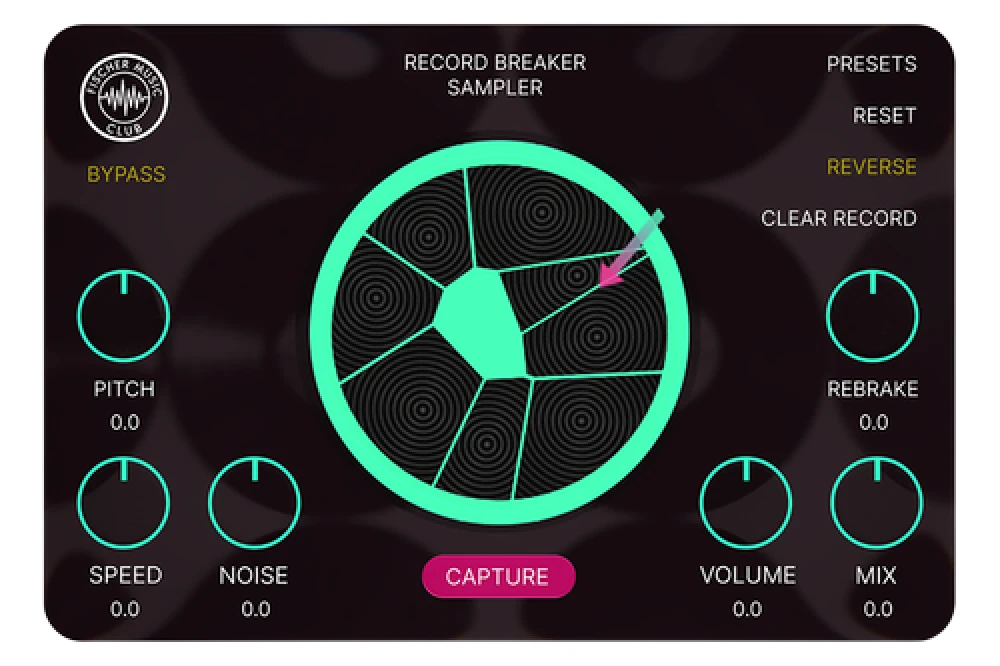The width and height of the screenshot is (1000, 666).
Task: Click the NOISE label
Action: (254, 575)
